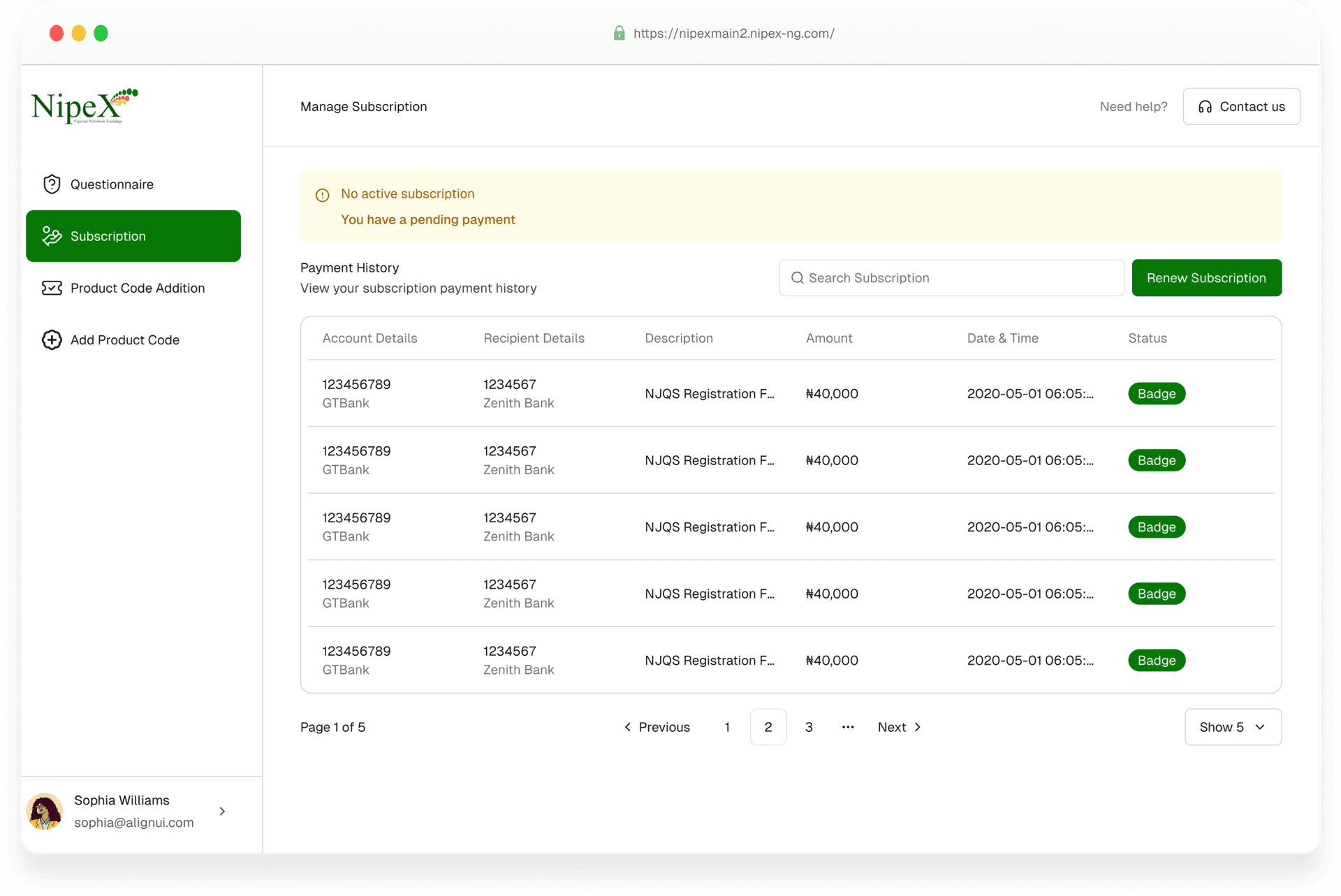Click the Add Product Code plus icon
The height and width of the screenshot is (896, 1341).
52,340
